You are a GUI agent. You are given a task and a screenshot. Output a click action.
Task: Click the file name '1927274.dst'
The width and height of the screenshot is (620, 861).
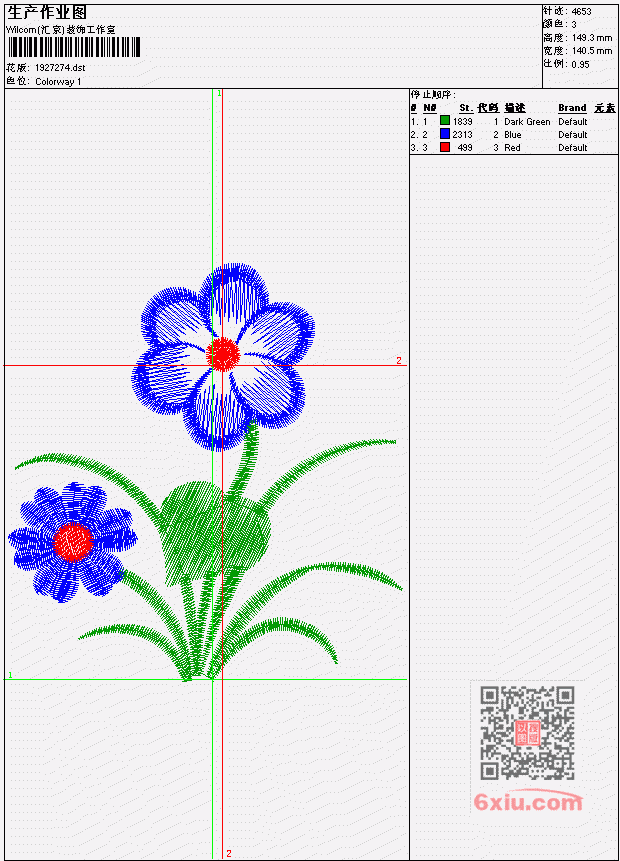[60, 68]
